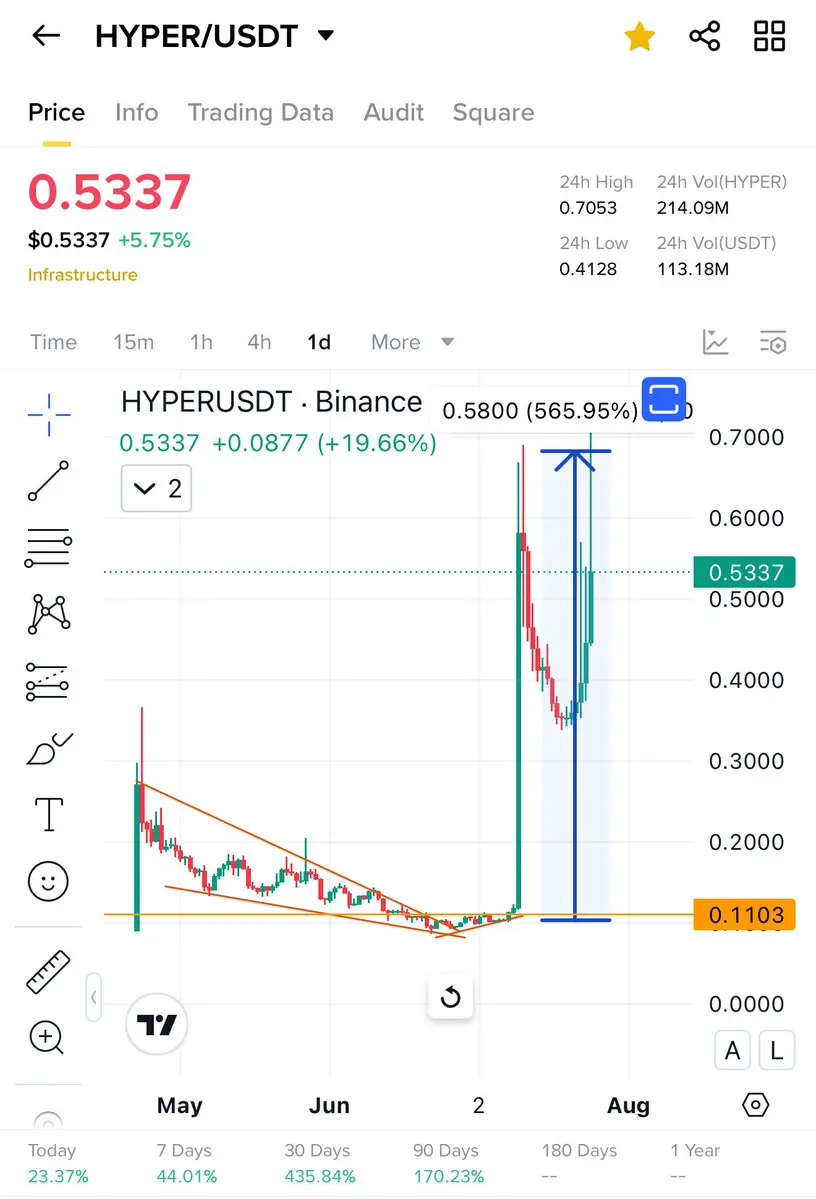Select the horizontal lines Fib tool
Screen dimensions: 816x1199
coord(48,548)
